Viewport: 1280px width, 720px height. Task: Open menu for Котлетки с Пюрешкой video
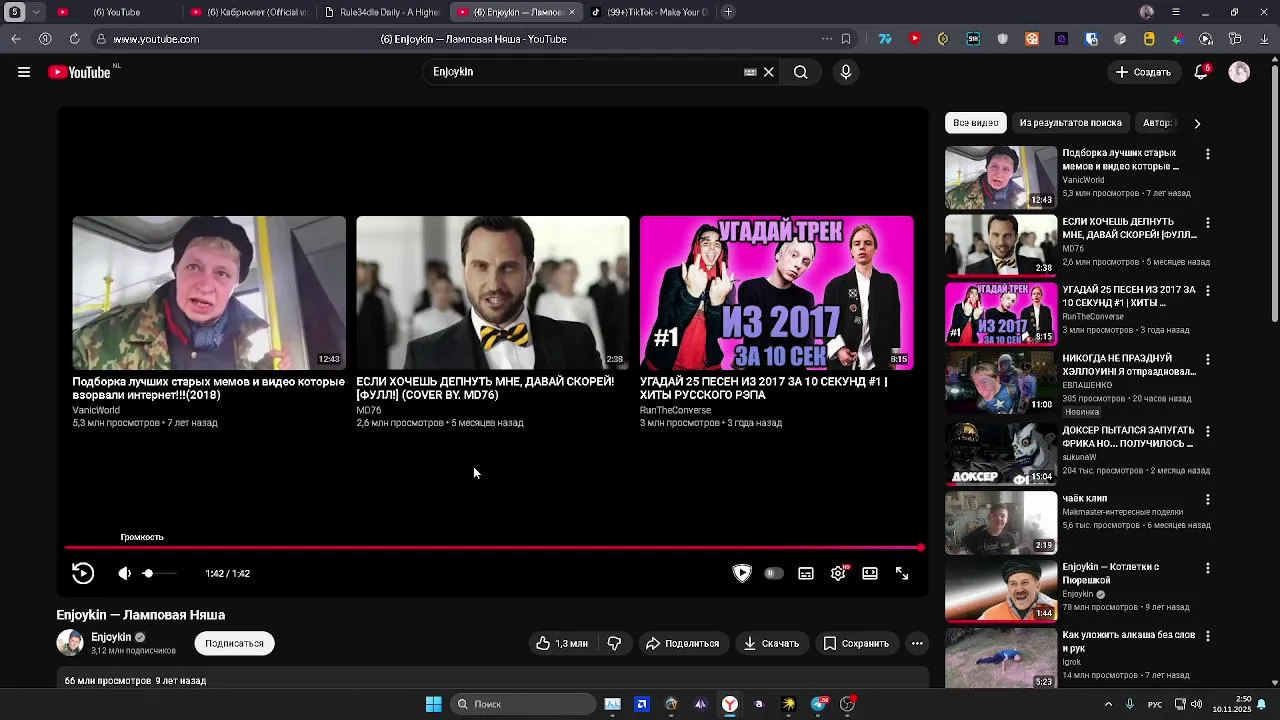pyautogui.click(x=1207, y=567)
